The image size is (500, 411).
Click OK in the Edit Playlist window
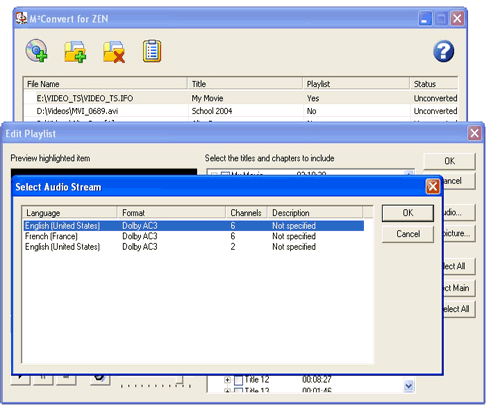449,161
